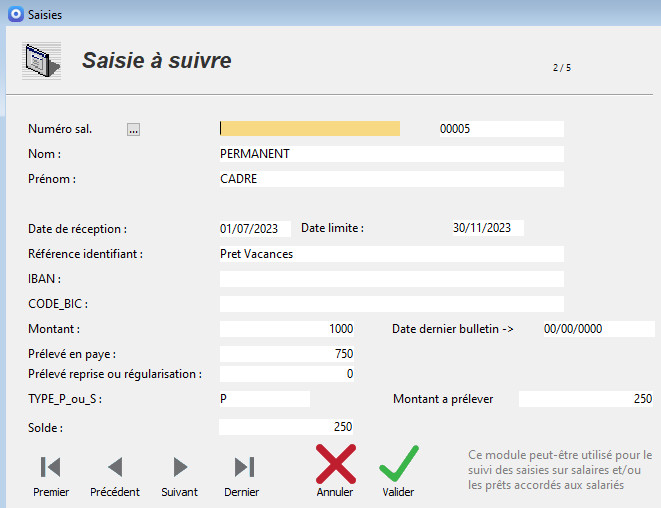Go to previous record (Précédent)
Screen dimensions: 661x508
pos(115,467)
